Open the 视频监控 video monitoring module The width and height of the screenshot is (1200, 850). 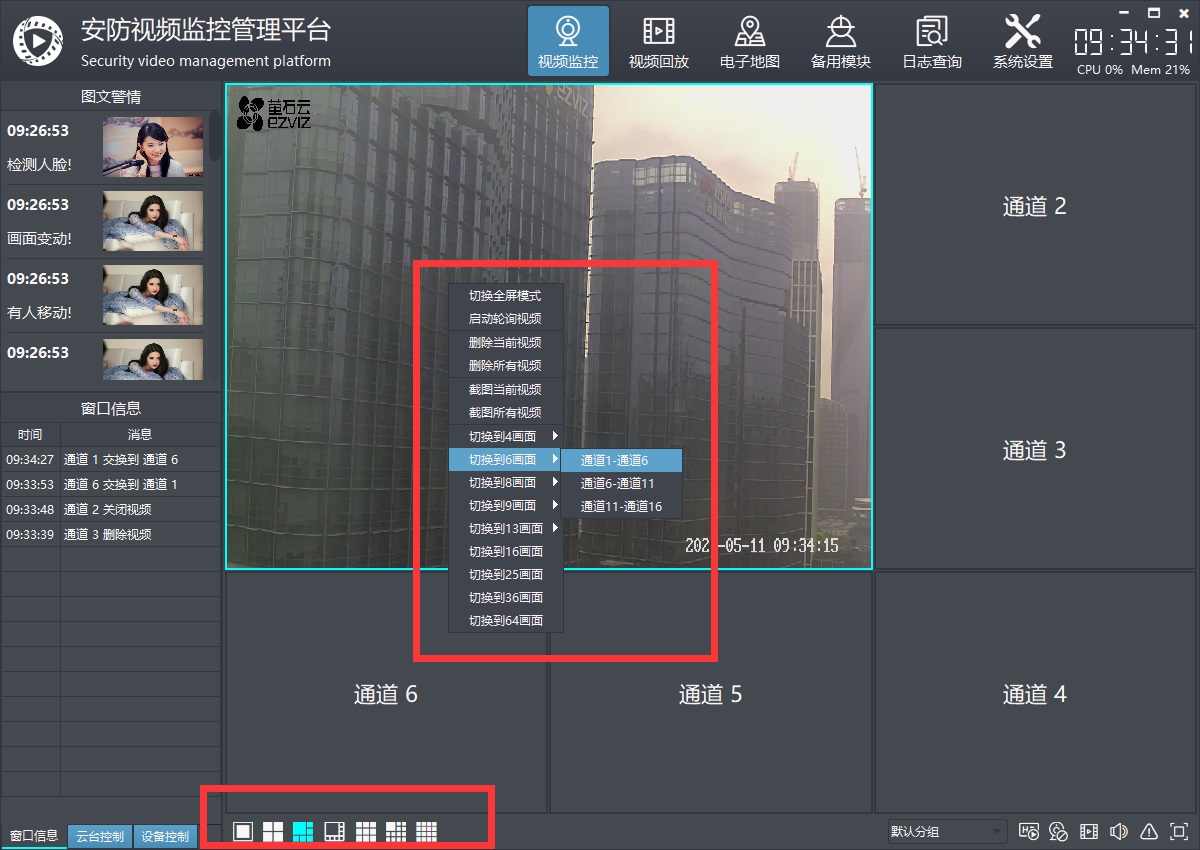point(567,41)
